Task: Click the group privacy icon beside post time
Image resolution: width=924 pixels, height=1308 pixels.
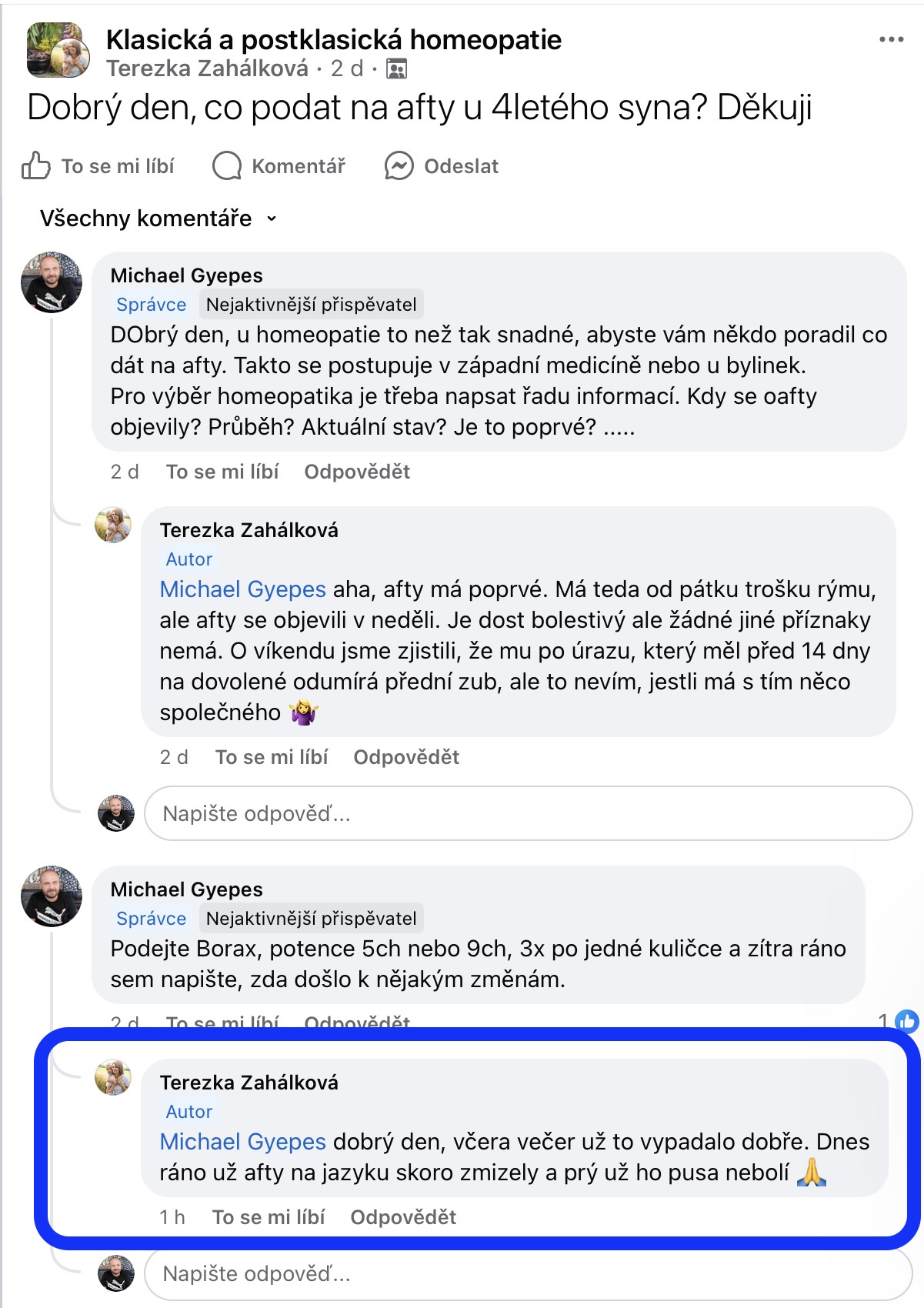Action: pyautogui.click(x=396, y=69)
